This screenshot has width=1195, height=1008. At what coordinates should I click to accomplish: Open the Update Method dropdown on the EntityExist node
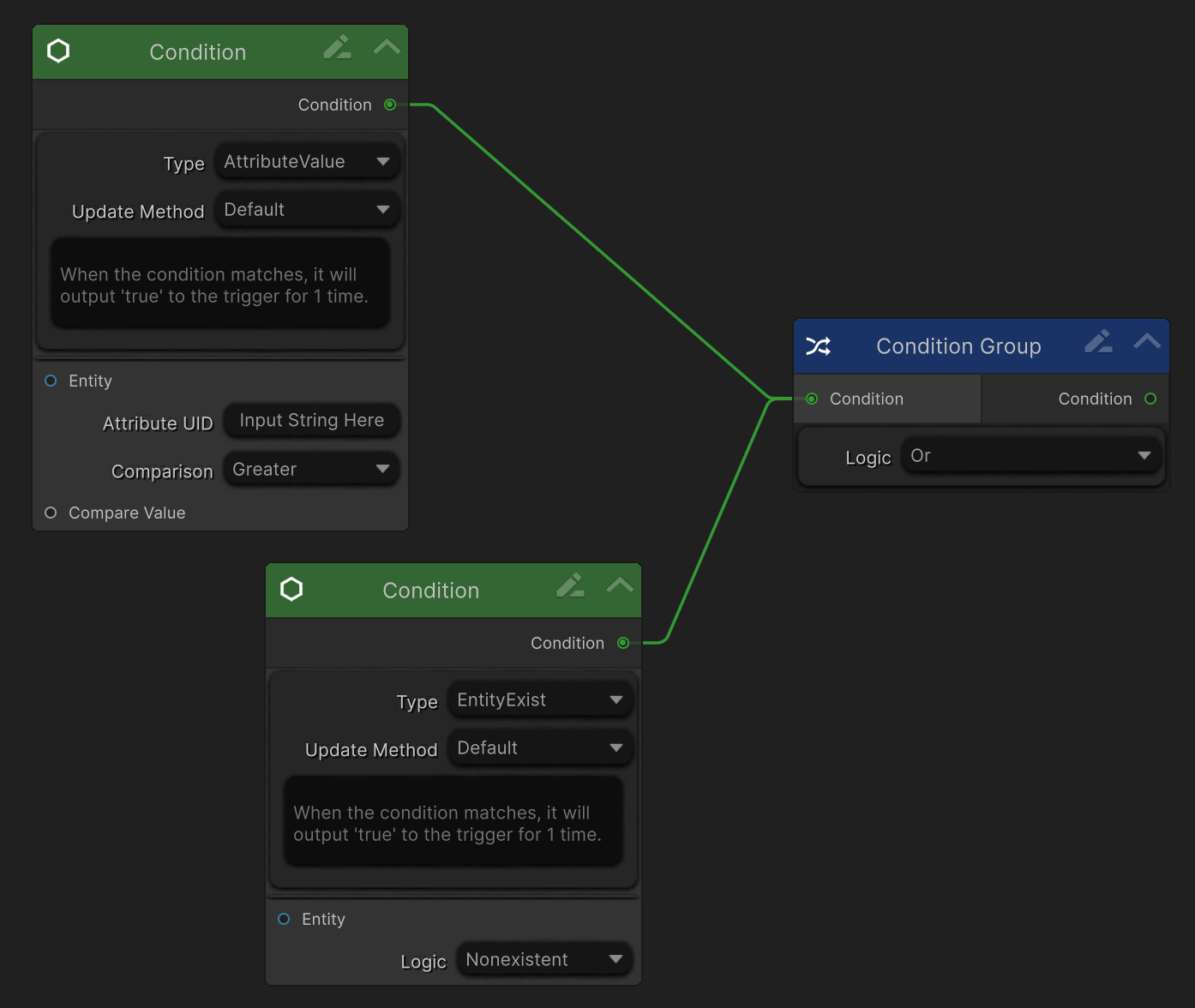coord(539,748)
